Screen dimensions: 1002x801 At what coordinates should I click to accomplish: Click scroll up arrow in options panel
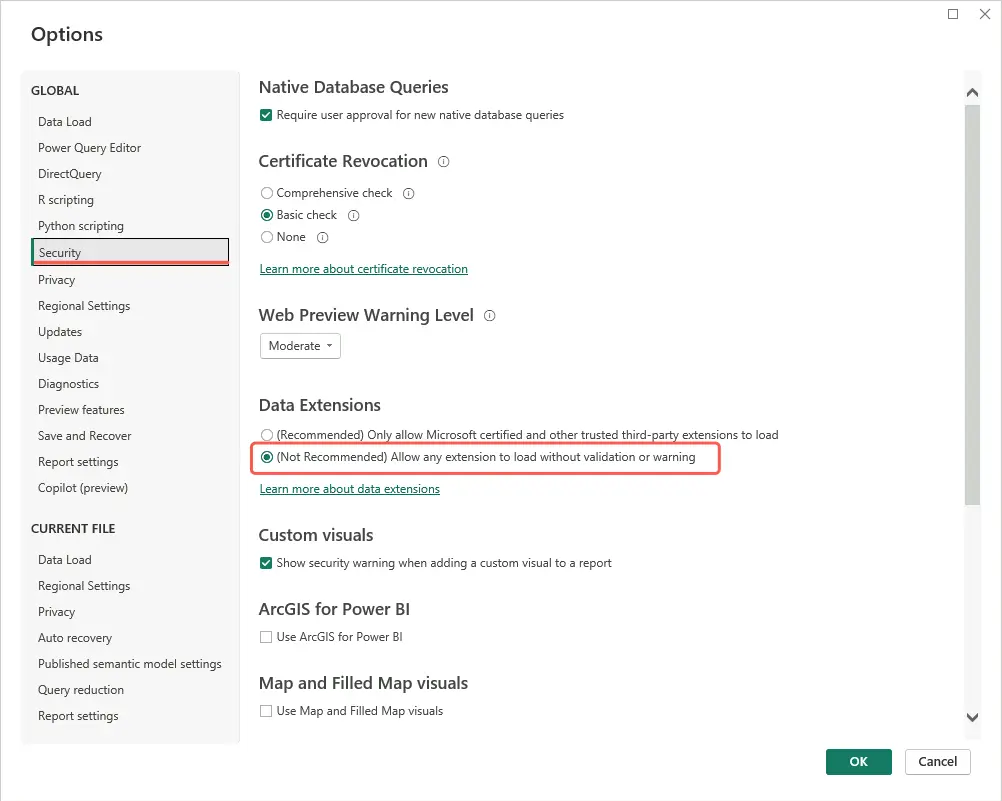[x=972, y=93]
